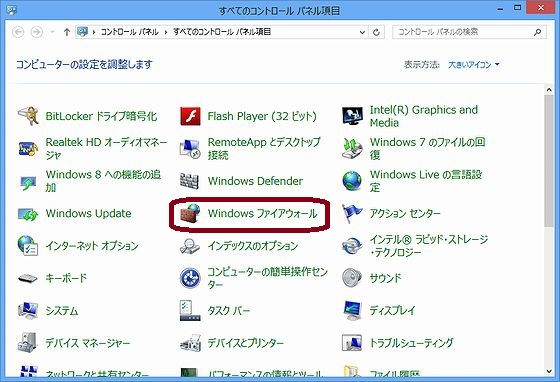Click the scrollbar up arrow
560x382 pixels.
549,90
